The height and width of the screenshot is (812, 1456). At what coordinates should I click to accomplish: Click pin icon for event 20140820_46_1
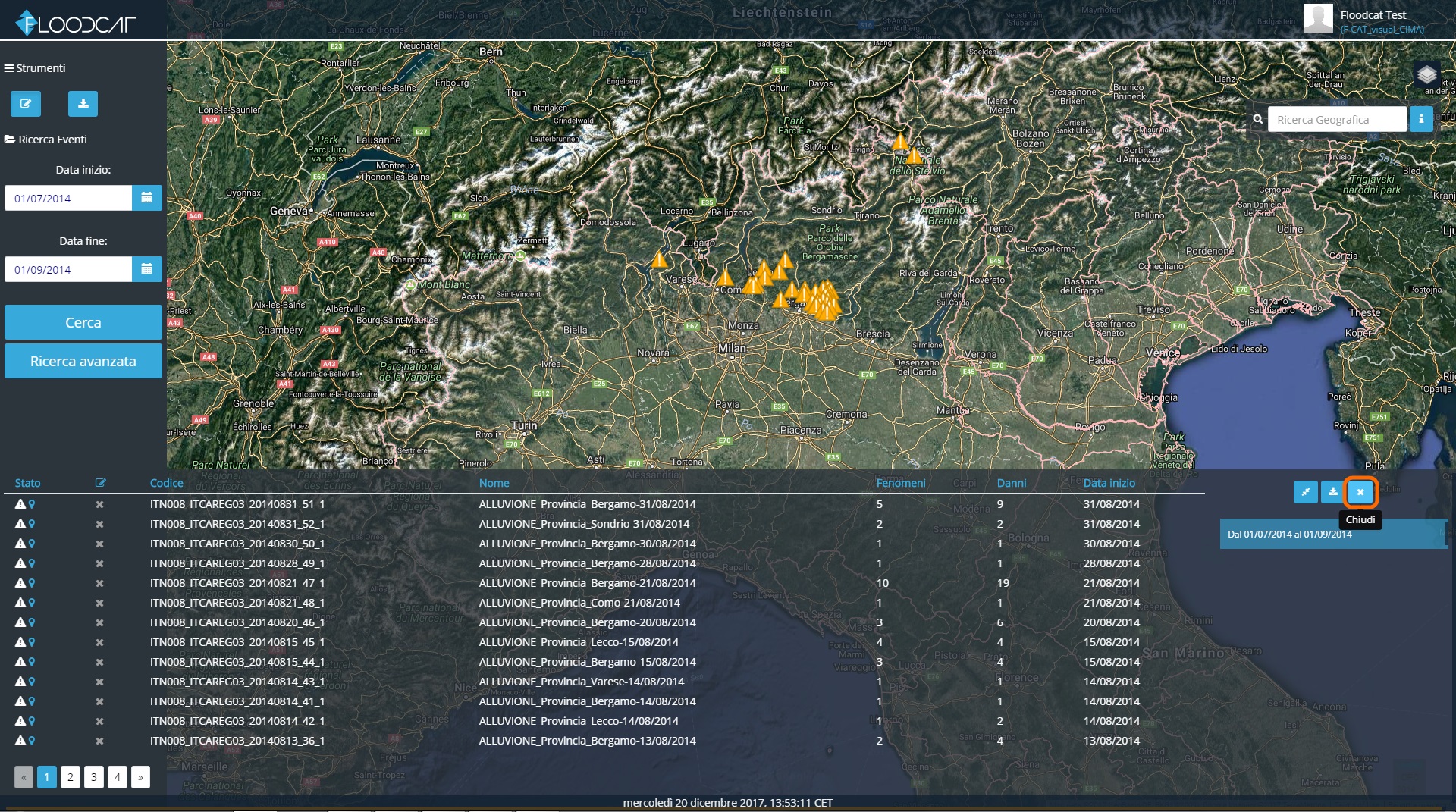pos(32,622)
